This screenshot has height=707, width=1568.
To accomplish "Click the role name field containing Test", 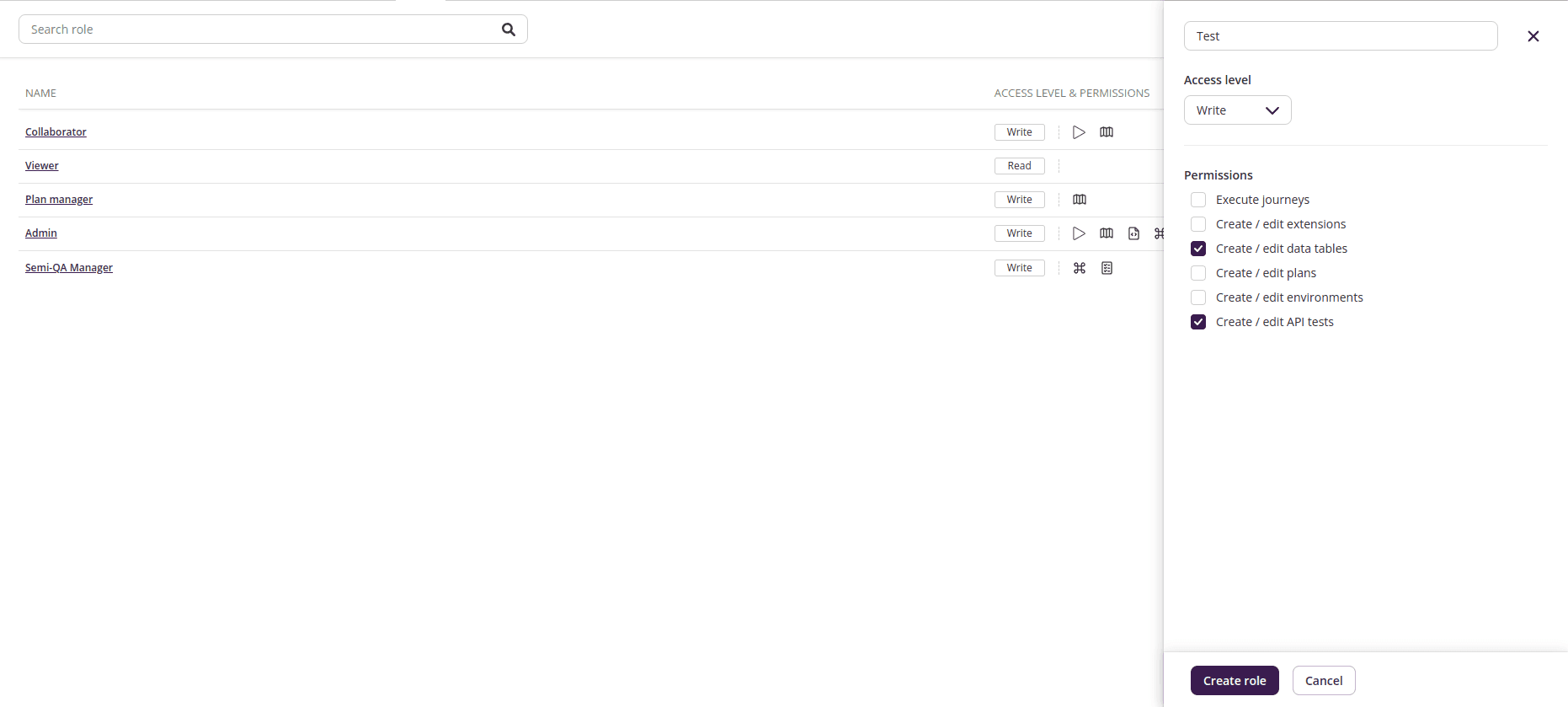I will [x=1340, y=36].
